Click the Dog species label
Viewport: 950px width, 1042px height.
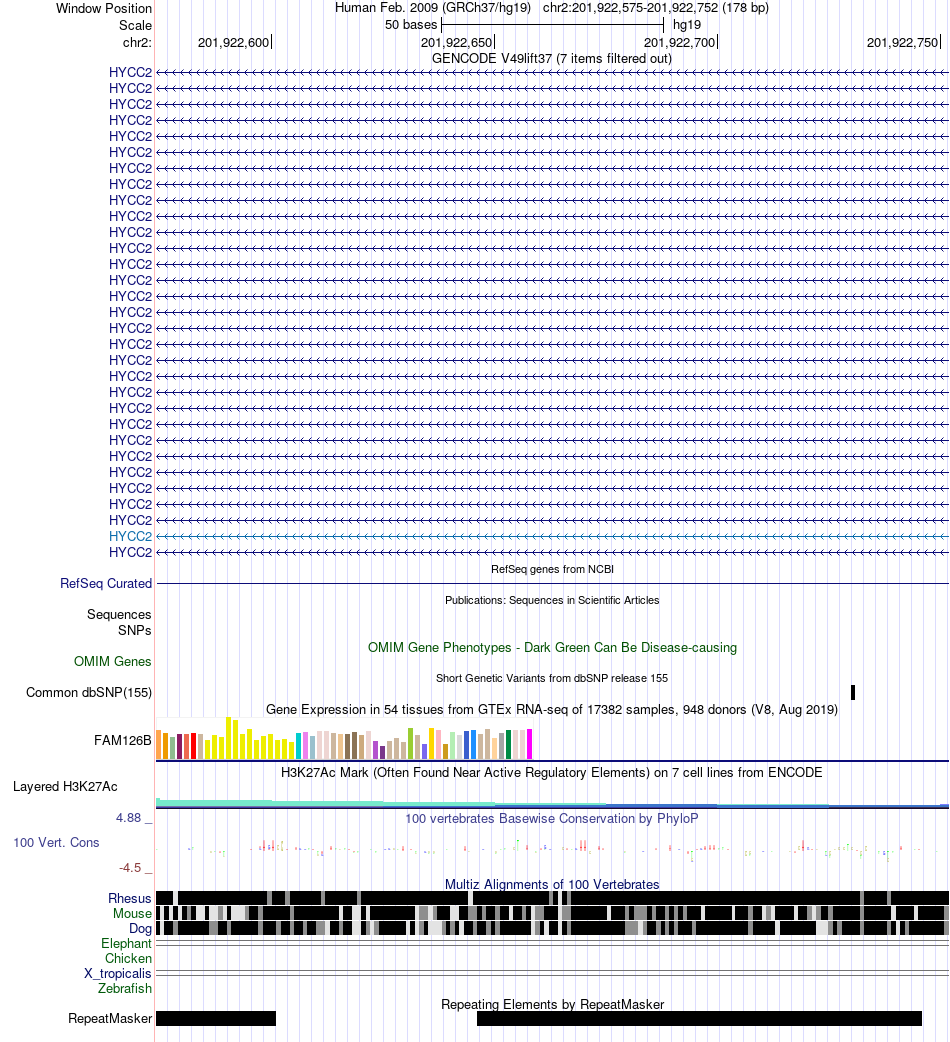click(x=140, y=929)
